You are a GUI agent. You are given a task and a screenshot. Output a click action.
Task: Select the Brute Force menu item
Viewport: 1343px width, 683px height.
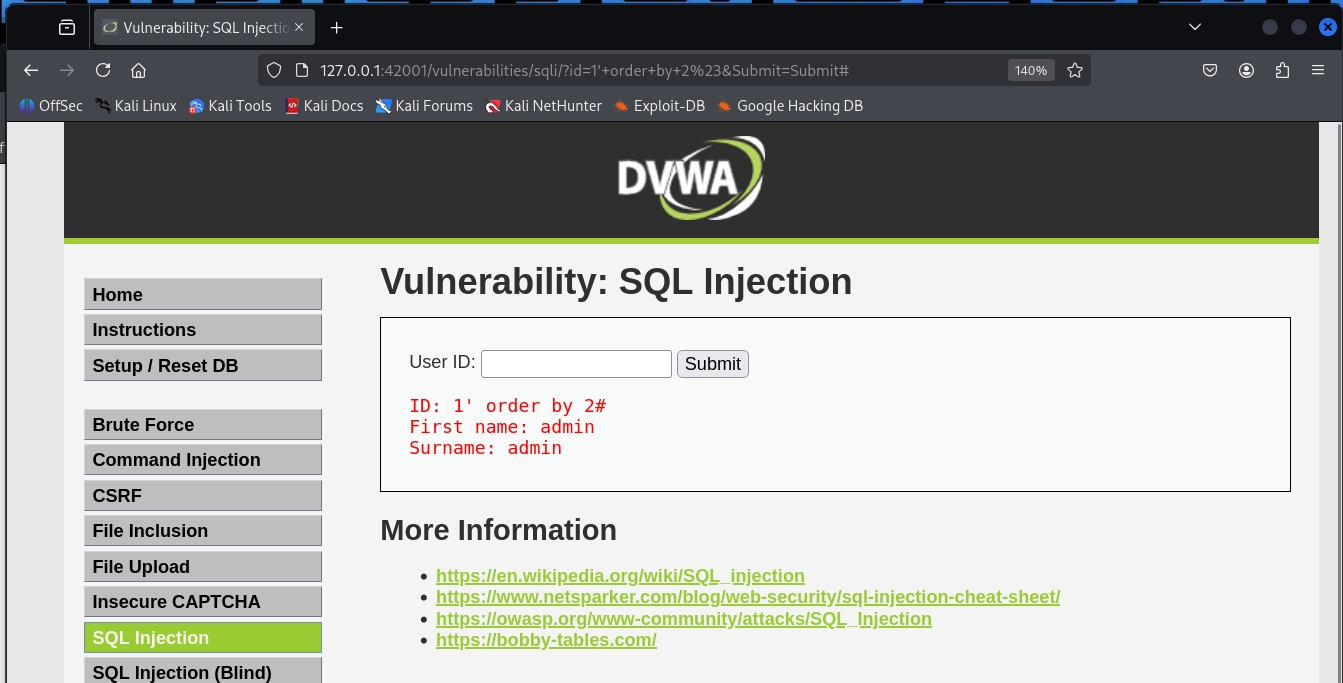tap(203, 424)
